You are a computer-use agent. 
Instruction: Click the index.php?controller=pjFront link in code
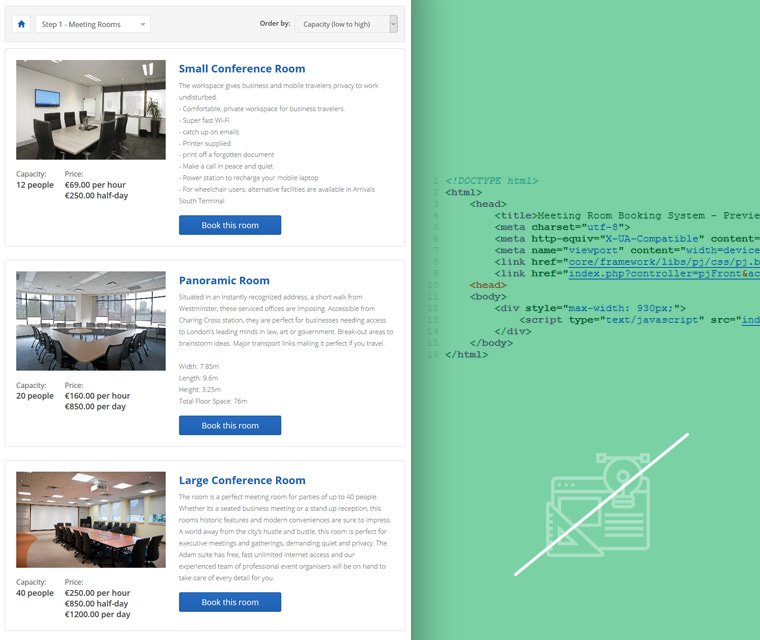[664, 273]
